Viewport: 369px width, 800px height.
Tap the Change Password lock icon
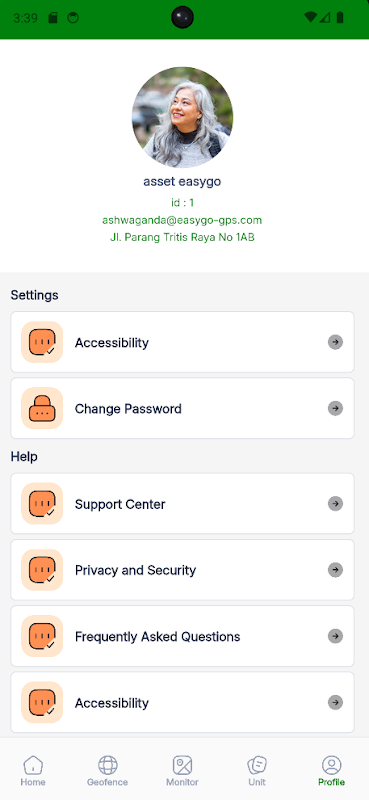(42, 408)
